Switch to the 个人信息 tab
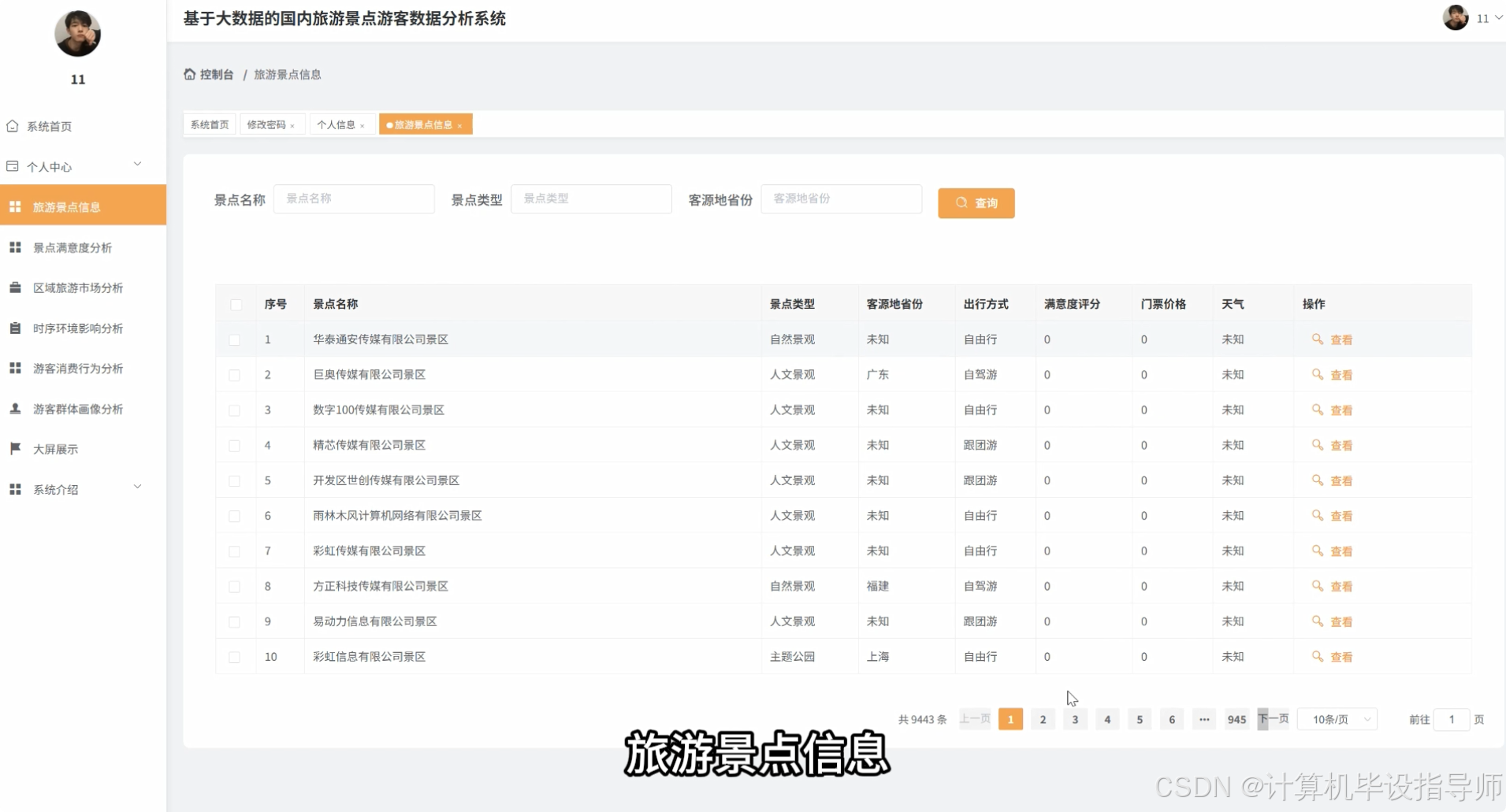The width and height of the screenshot is (1506, 812). (337, 124)
